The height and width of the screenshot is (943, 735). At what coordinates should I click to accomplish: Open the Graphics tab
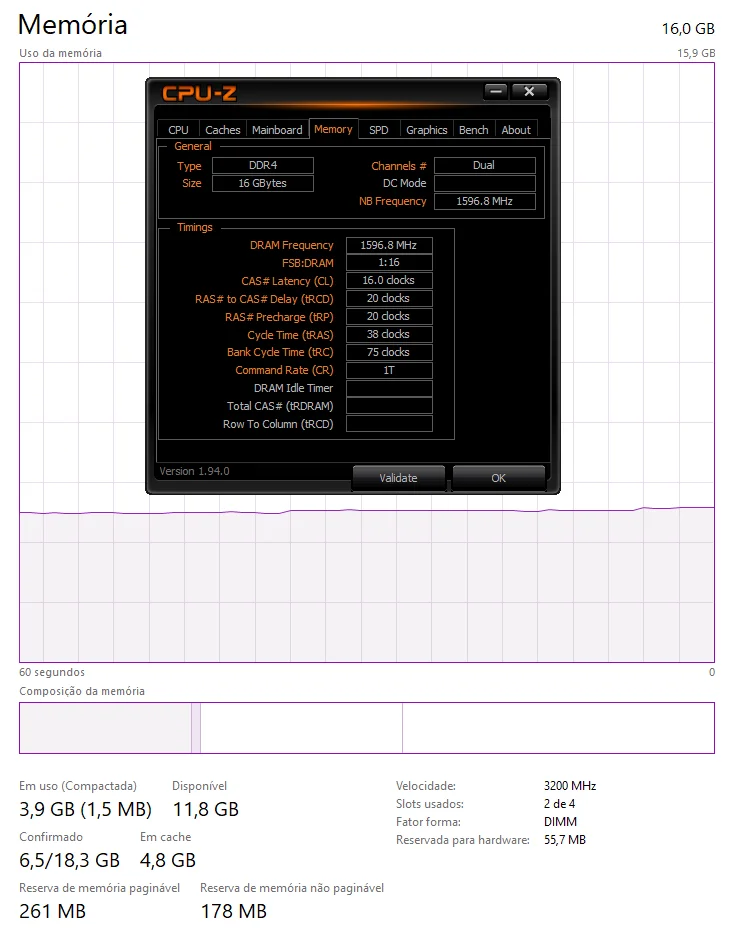point(426,130)
